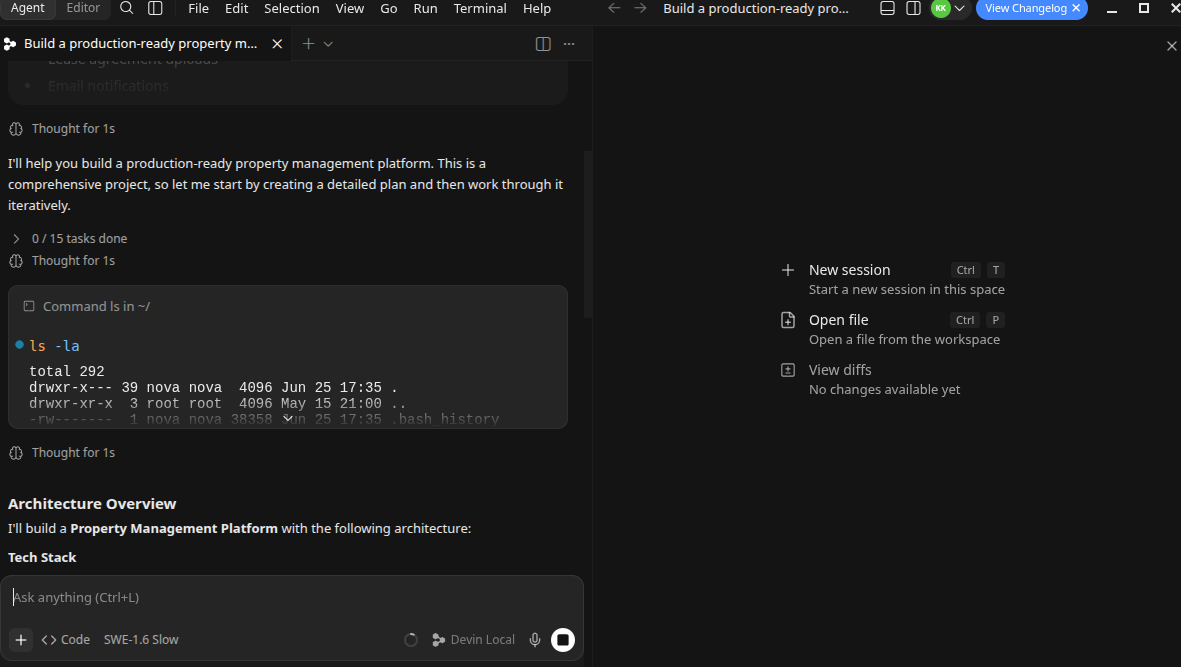
Task: Dismiss the View Changelog badge
Action: 1076,8
